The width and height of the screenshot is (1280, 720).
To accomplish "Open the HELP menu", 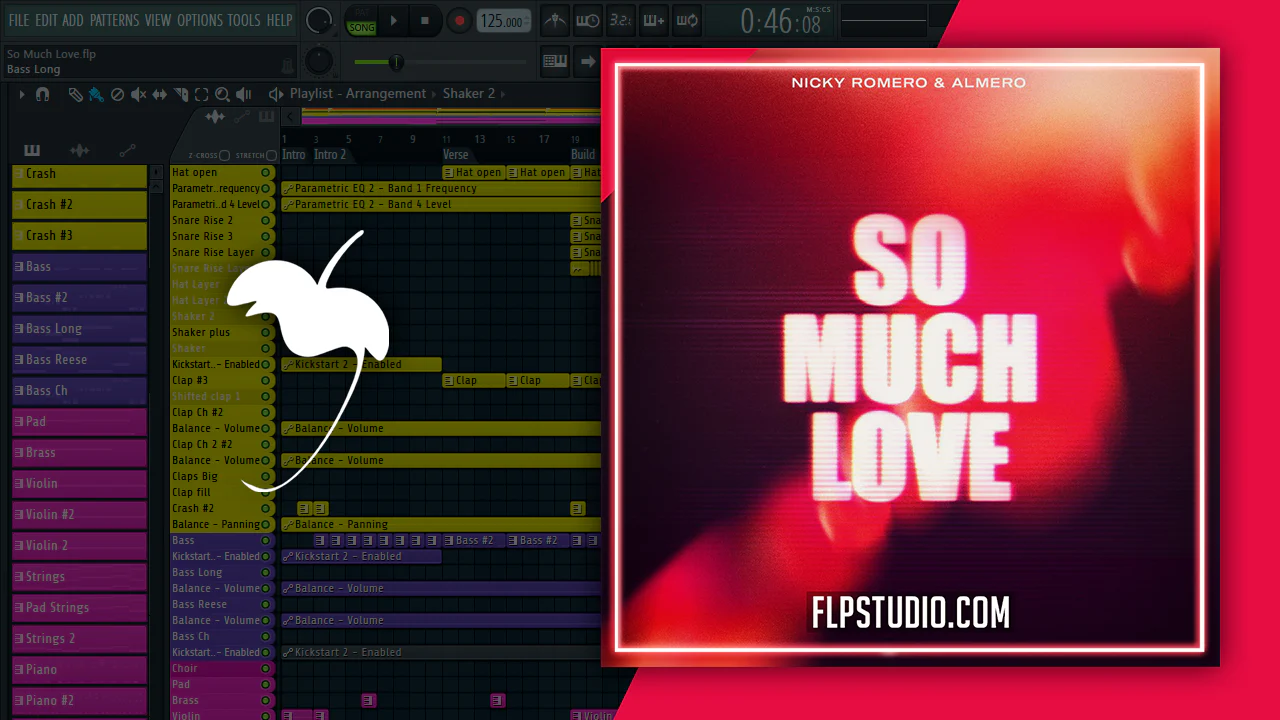I will [280, 20].
